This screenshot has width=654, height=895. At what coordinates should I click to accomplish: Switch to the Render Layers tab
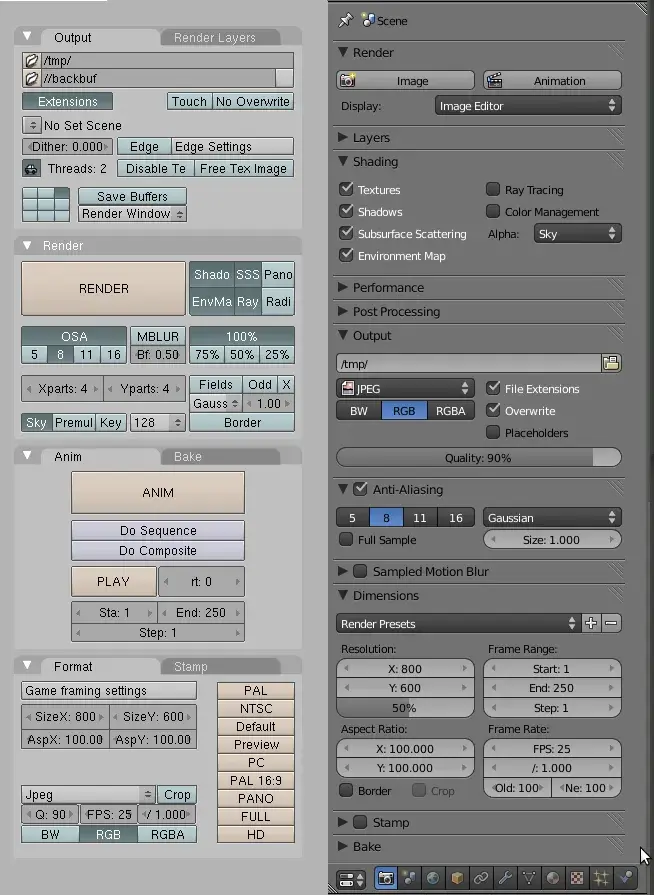point(215,38)
